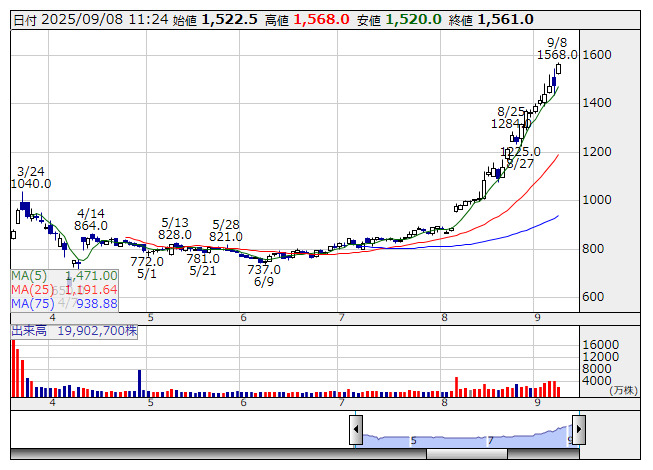Click the header date 2025/09/08 11:24

105,20
